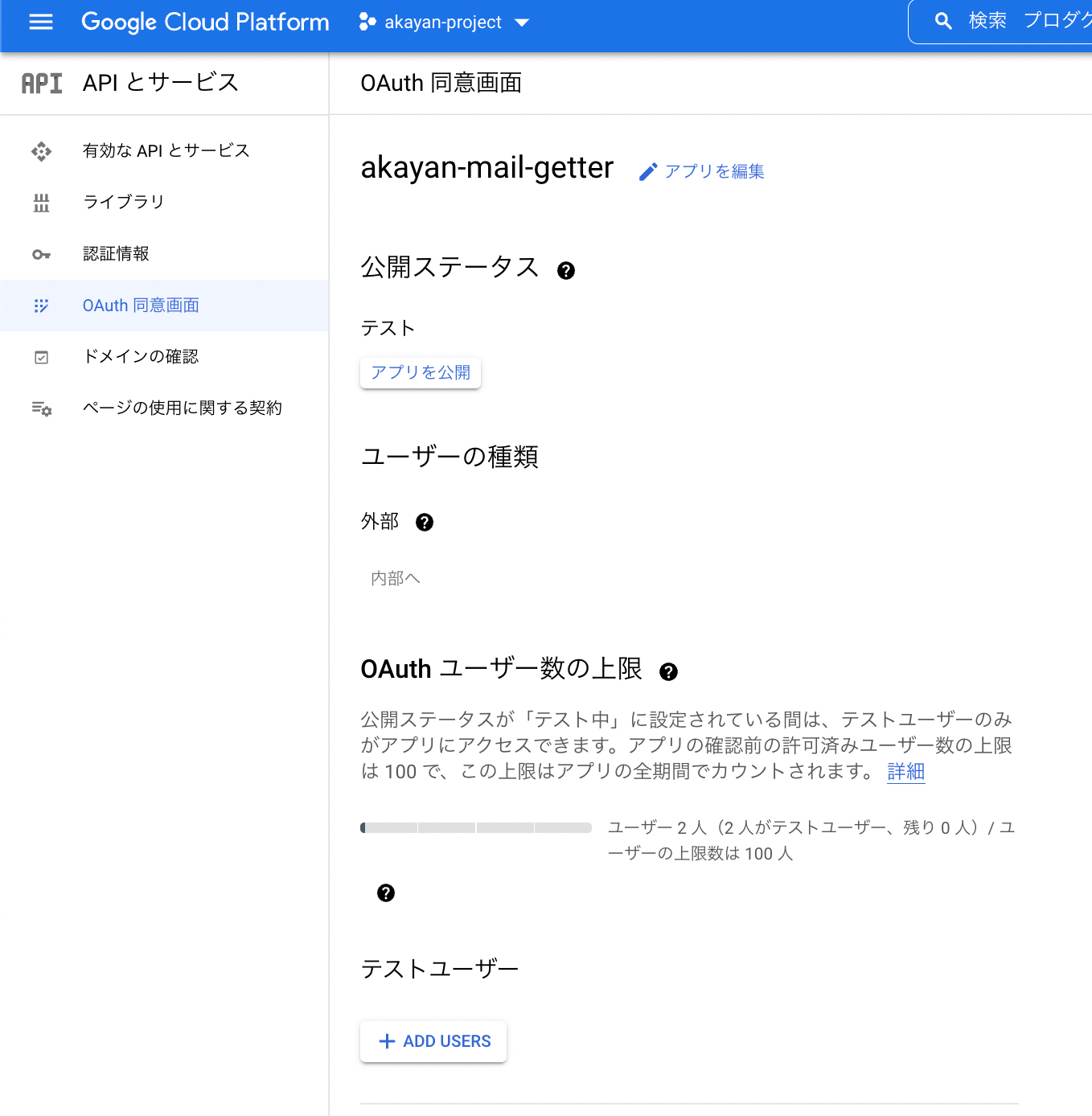Screen dimensions: 1092x1116
Task: Click the API とサービス sidebar header
Action: coord(160,83)
